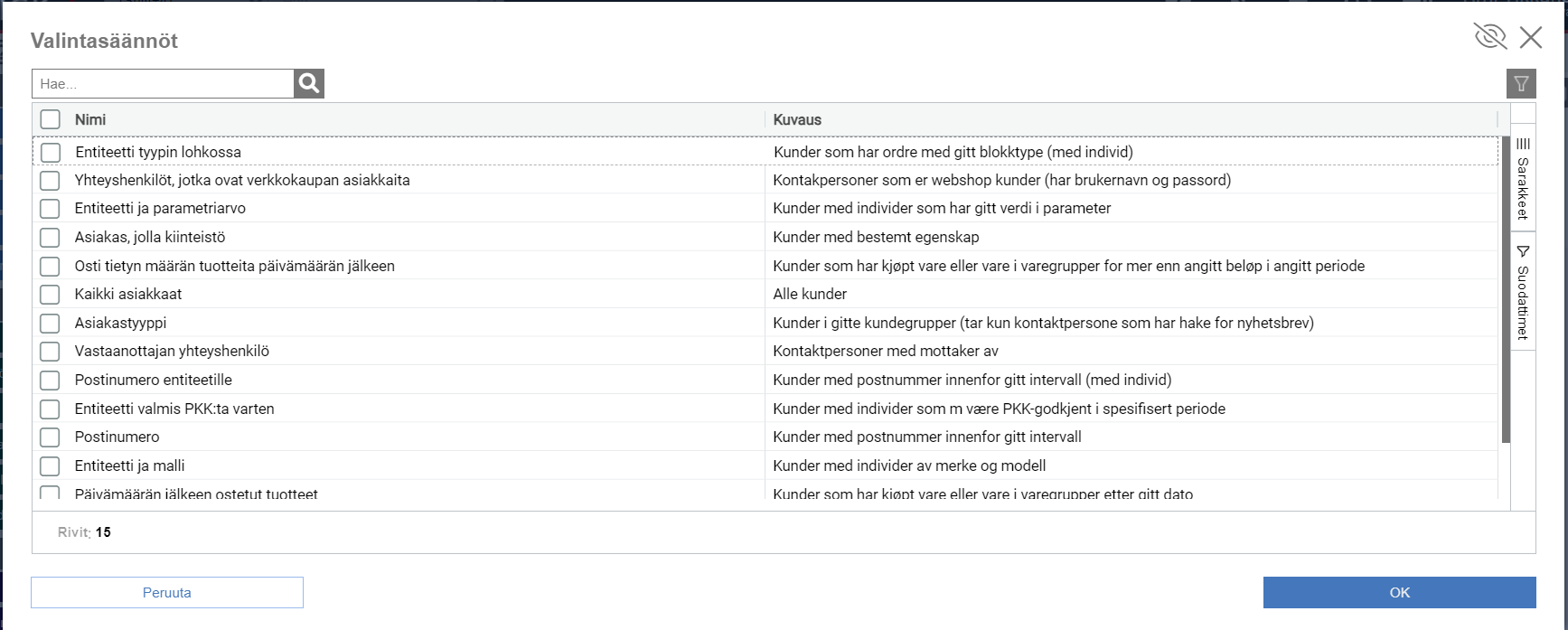Click 'Postinumero entiteetille' name text
Image resolution: width=1568 pixels, height=630 pixels.
click(x=154, y=380)
